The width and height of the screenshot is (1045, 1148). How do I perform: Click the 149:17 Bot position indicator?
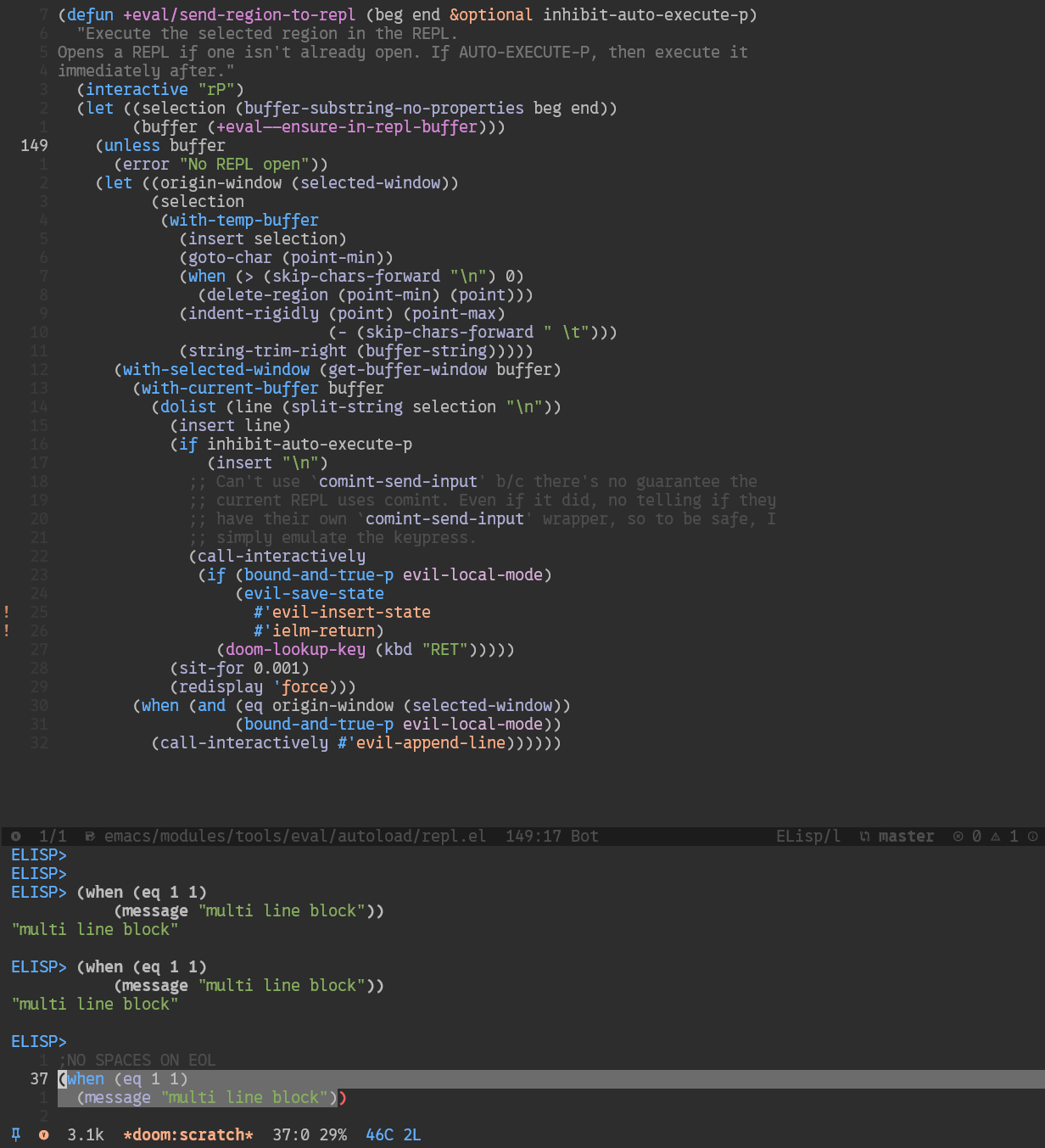(552, 836)
